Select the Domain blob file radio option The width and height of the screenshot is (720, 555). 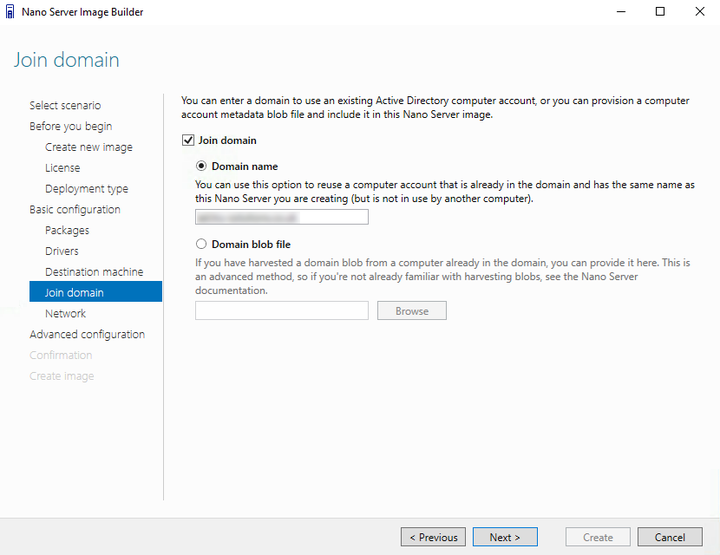pos(201,244)
